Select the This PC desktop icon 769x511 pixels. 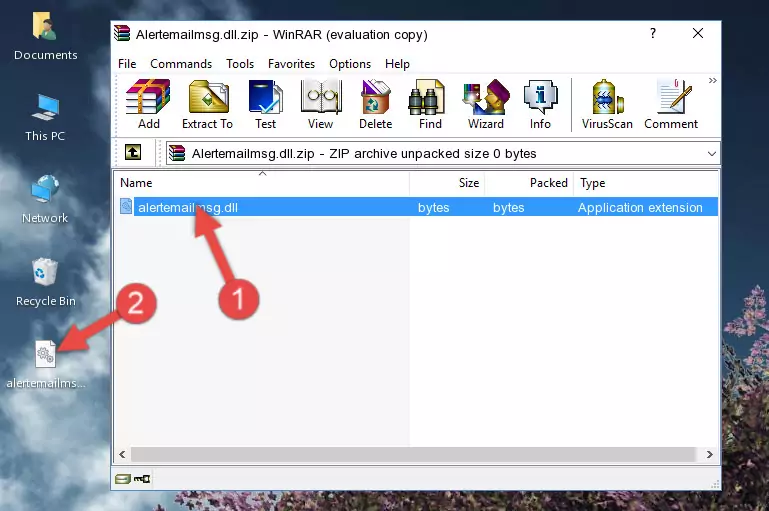[x=45, y=118]
